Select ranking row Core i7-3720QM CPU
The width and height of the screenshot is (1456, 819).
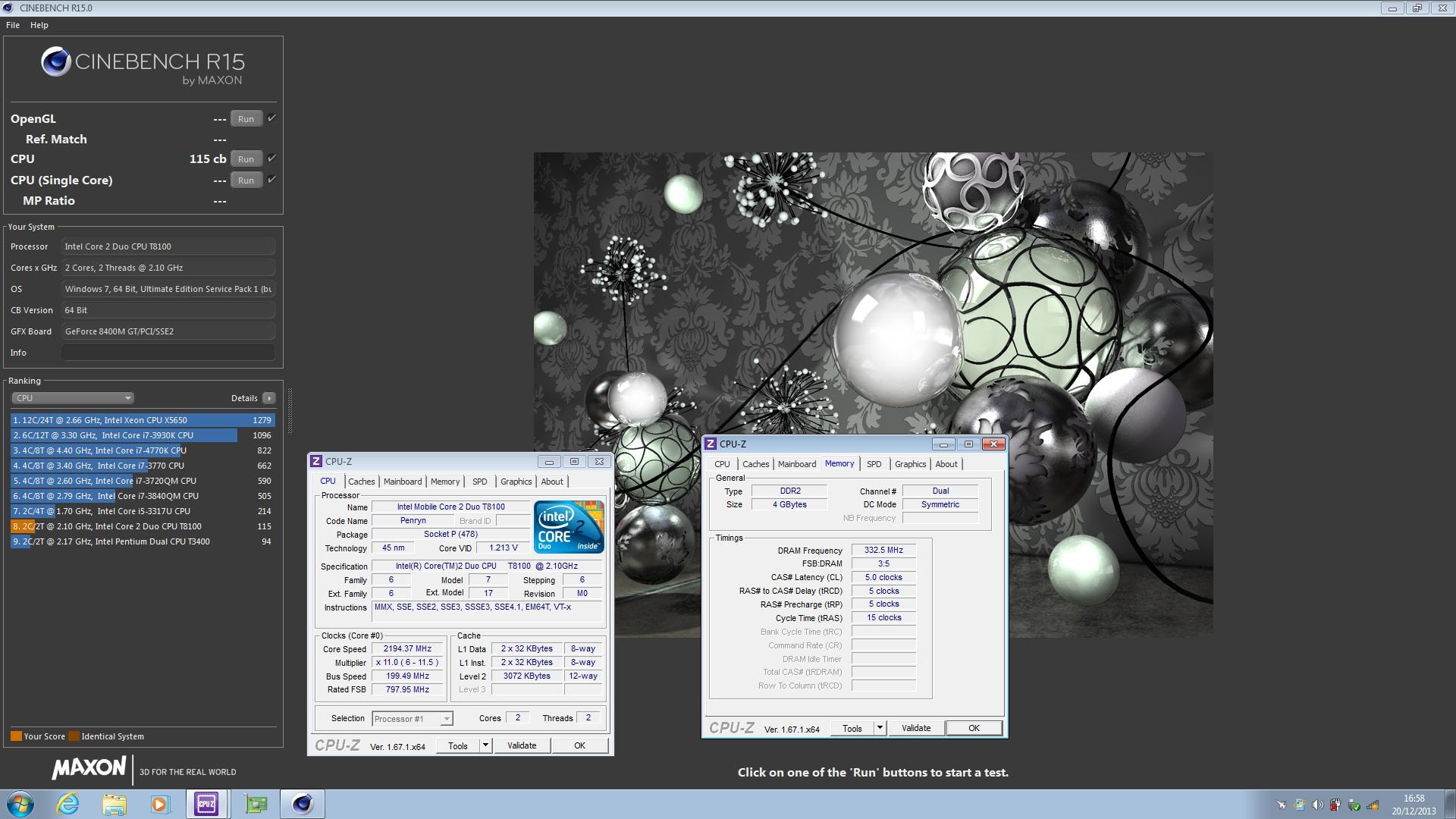143,481
